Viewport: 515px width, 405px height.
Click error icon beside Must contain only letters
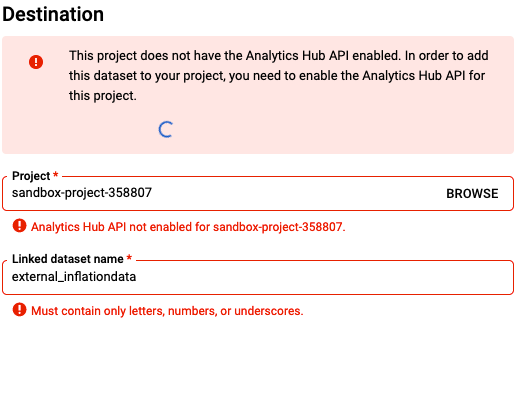point(19,310)
